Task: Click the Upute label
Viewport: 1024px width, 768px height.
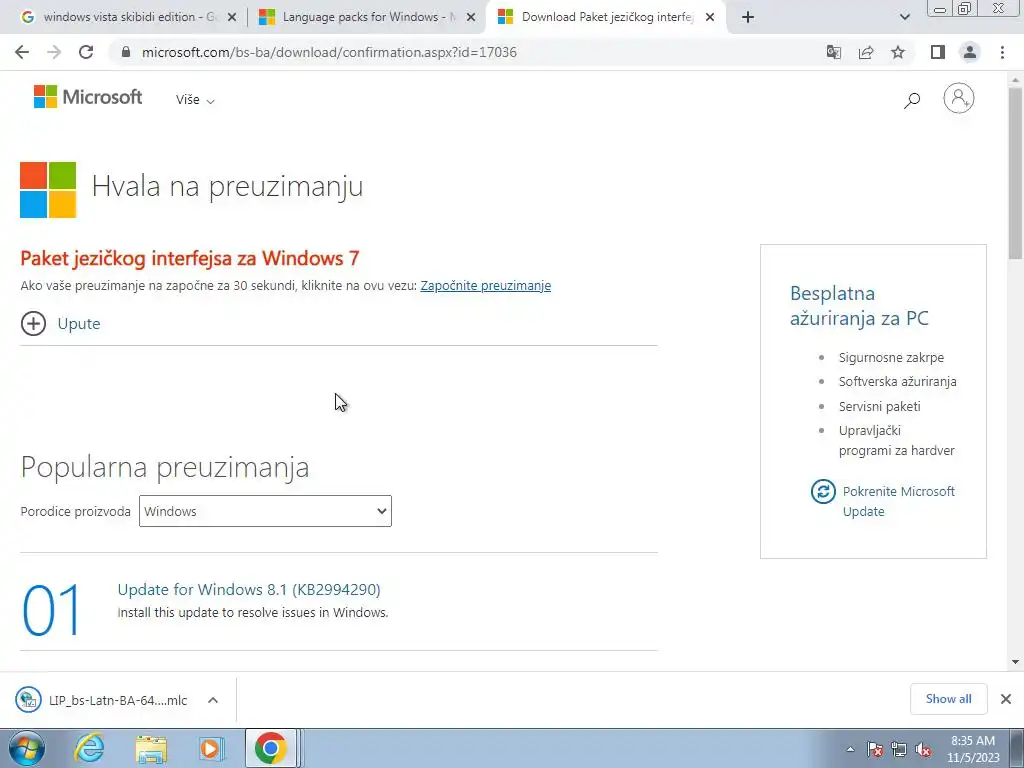Action: (x=79, y=323)
